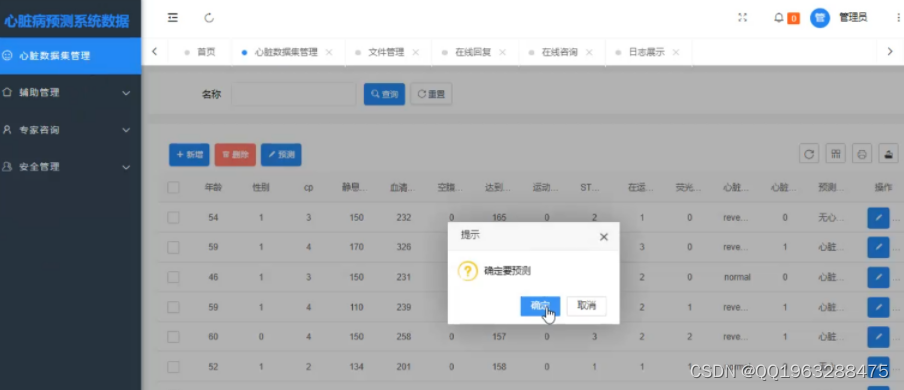The image size is (904, 390).
Task: Focus the 名称 search input field
Action: click(x=294, y=94)
